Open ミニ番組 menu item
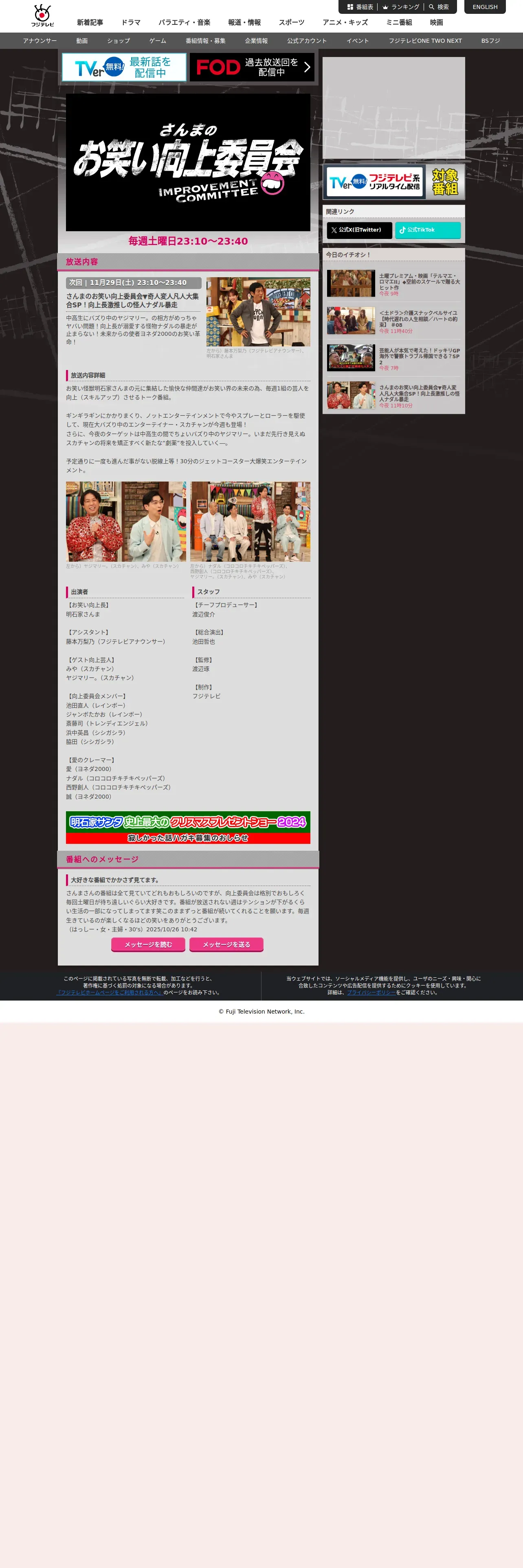The image size is (523, 1568). [x=399, y=22]
